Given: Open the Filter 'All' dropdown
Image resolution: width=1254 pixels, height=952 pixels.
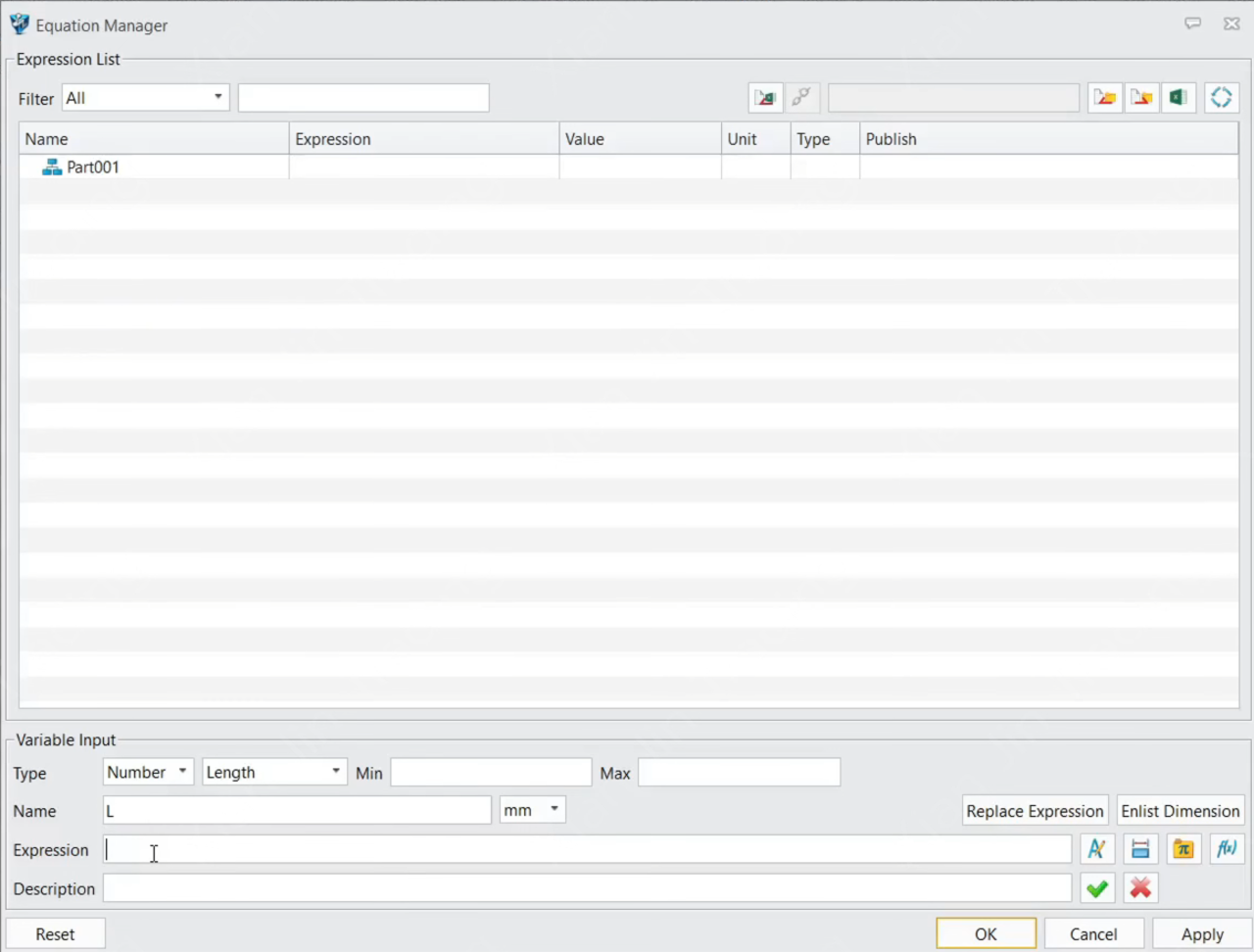Looking at the screenshot, I should coord(145,98).
